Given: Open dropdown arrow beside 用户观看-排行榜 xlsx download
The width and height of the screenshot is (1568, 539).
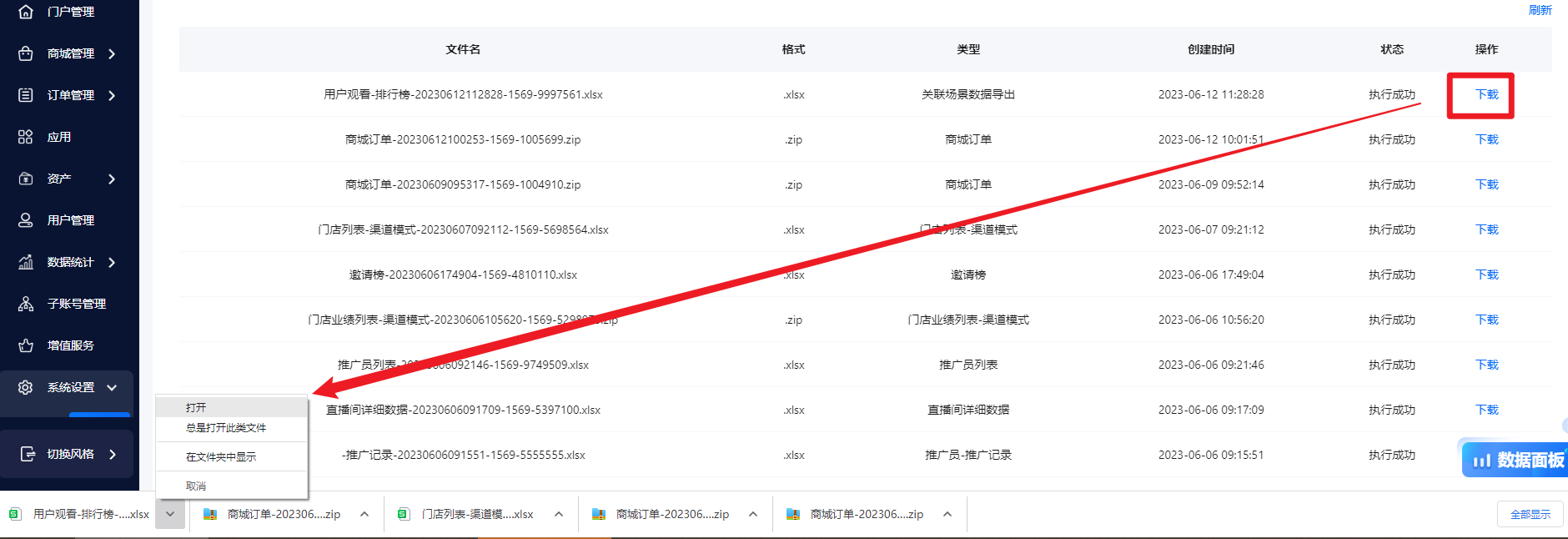Looking at the screenshot, I should click(170, 514).
